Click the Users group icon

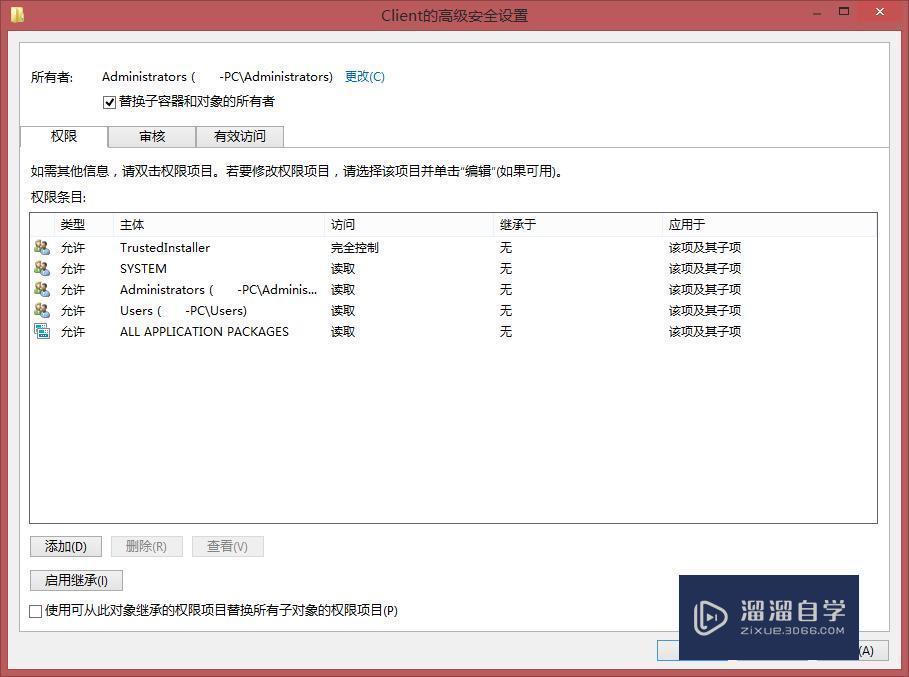coord(42,310)
